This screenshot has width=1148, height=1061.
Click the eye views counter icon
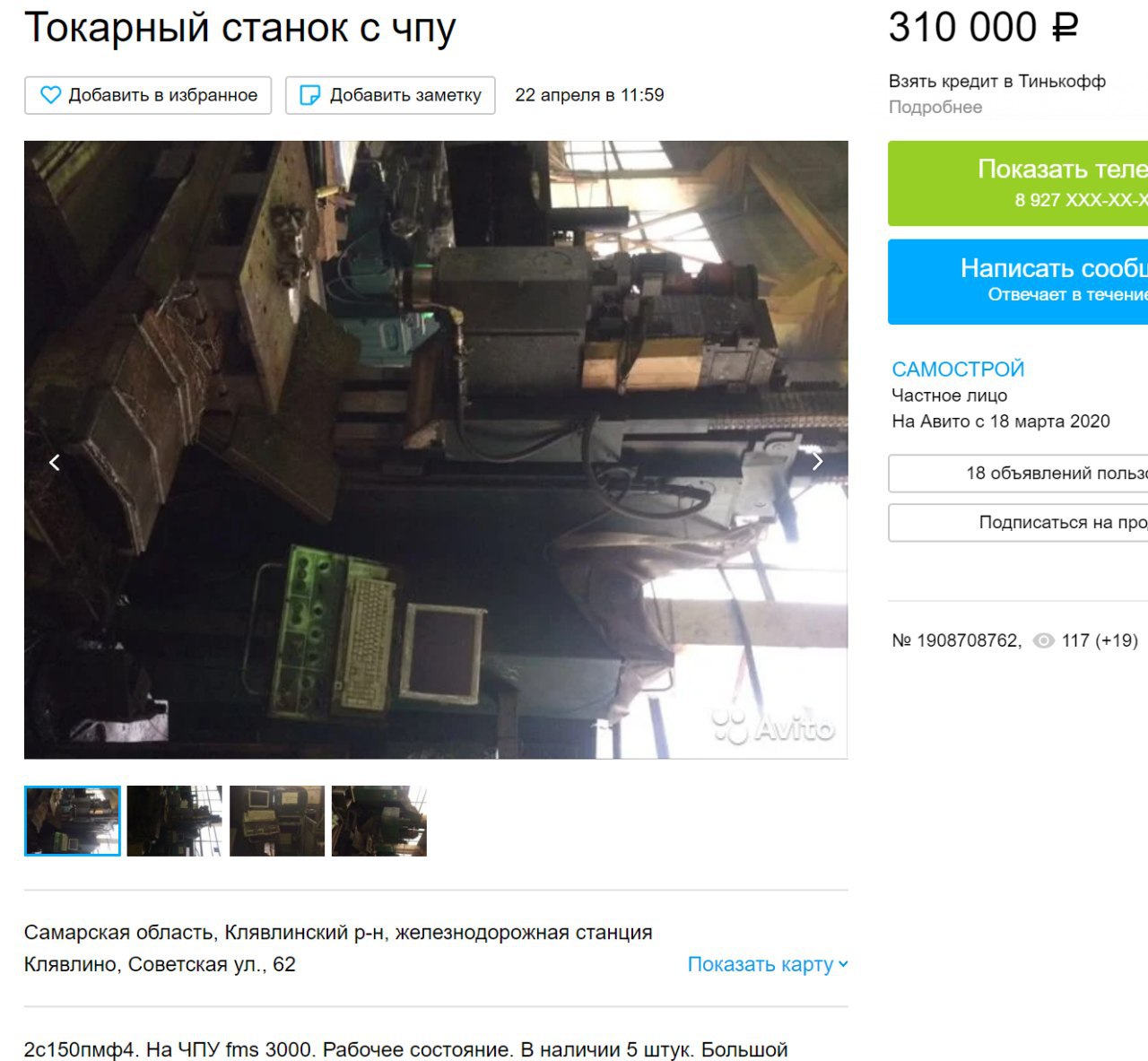point(1043,640)
